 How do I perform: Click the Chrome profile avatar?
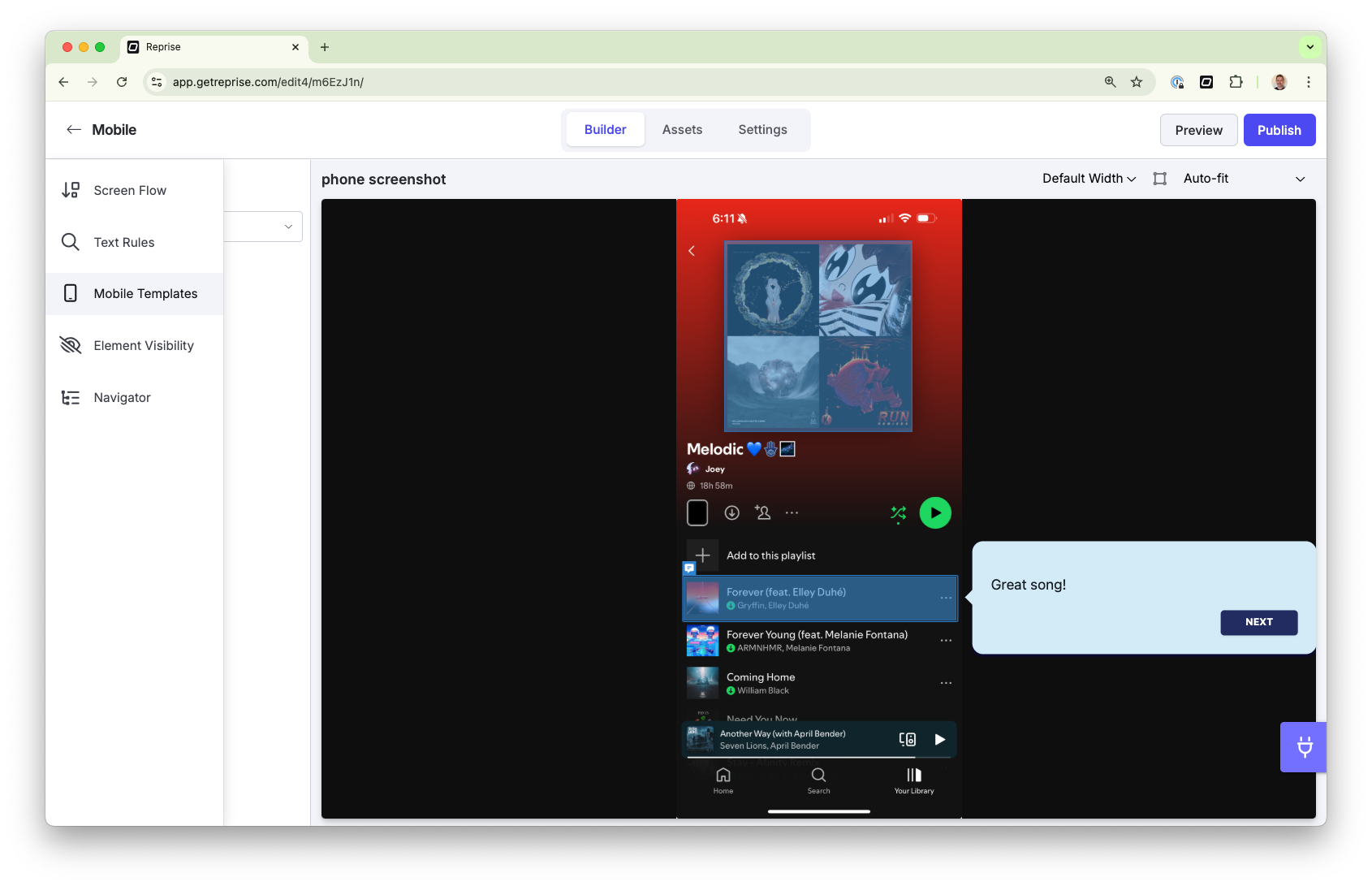pyautogui.click(x=1279, y=82)
